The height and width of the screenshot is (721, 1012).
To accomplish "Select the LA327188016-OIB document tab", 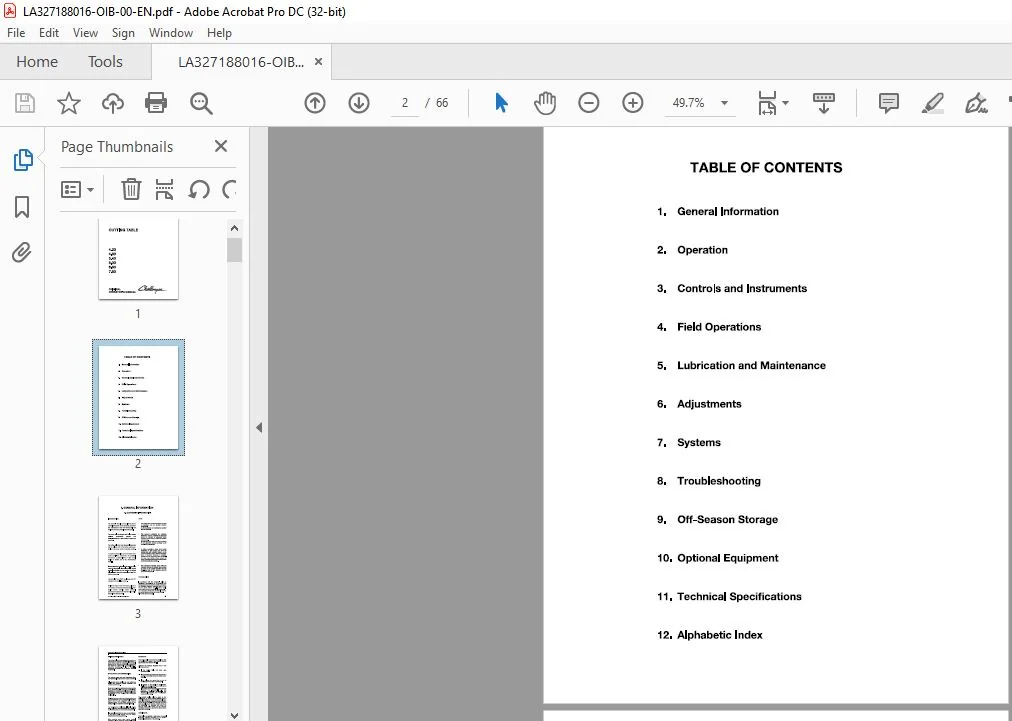I will coord(241,62).
